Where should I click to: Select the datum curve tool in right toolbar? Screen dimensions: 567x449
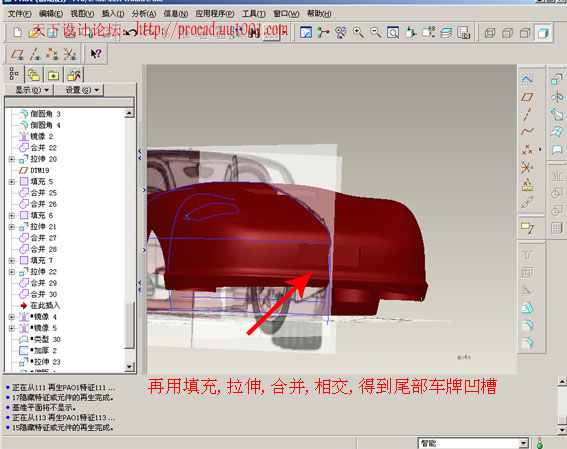click(x=527, y=131)
